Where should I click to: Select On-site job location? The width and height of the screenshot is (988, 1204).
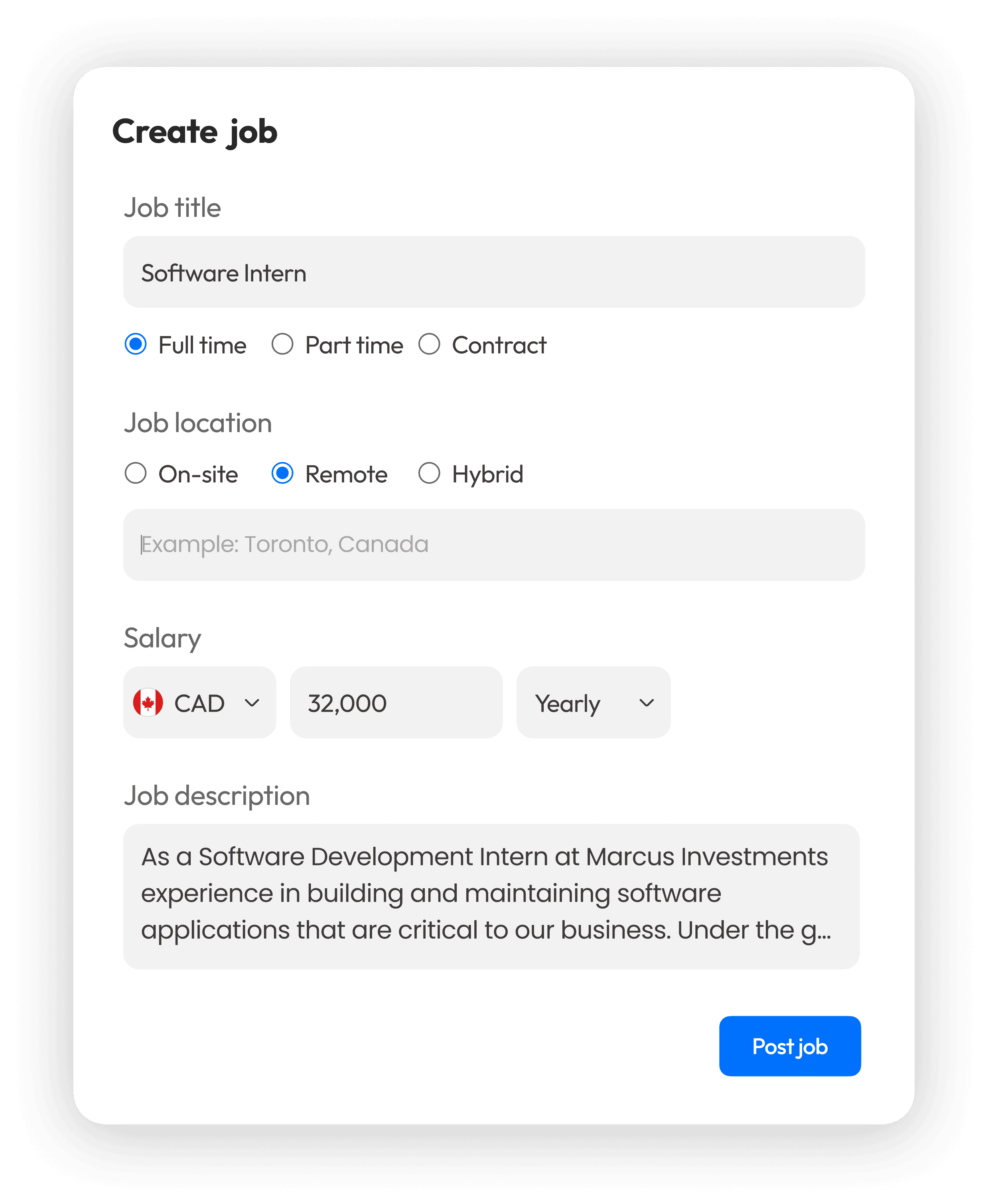tap(136, 474)
